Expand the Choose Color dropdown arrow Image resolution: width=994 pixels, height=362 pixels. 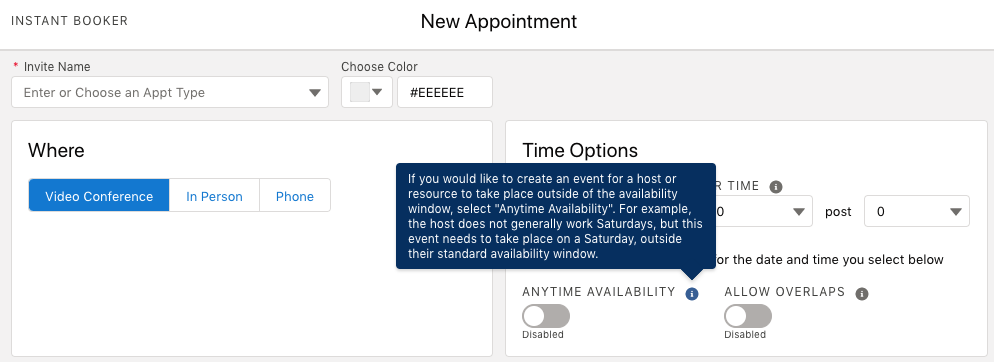(378, 92)
